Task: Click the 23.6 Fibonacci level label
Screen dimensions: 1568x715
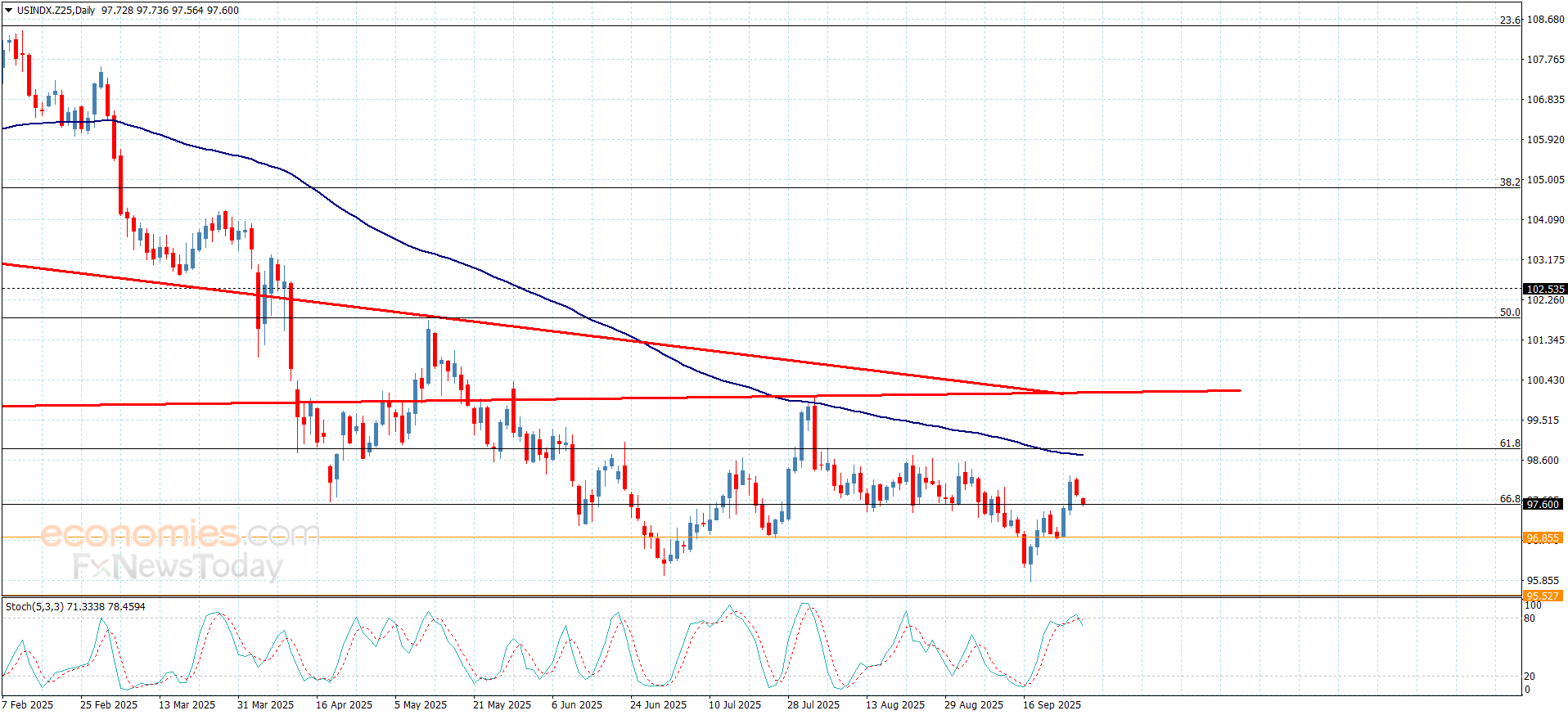Action: (1510, 20)
